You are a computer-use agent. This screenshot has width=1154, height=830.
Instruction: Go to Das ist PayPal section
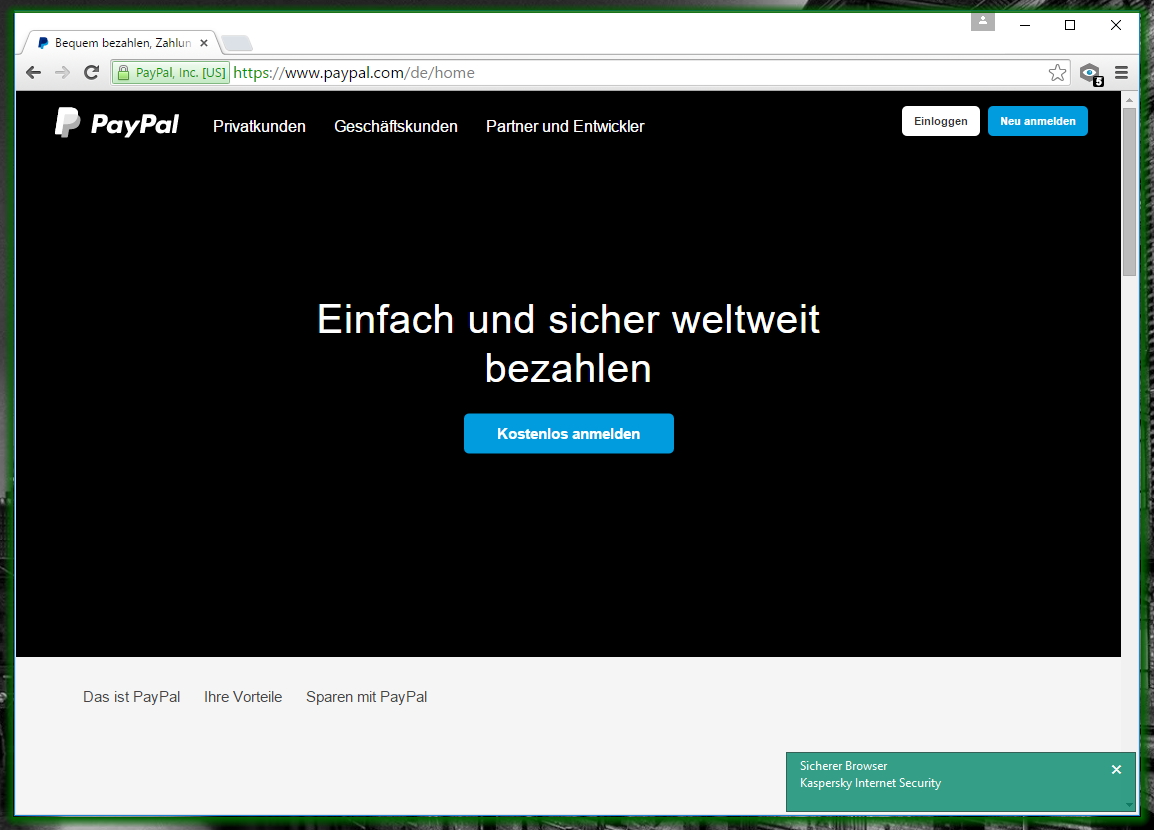132,697
